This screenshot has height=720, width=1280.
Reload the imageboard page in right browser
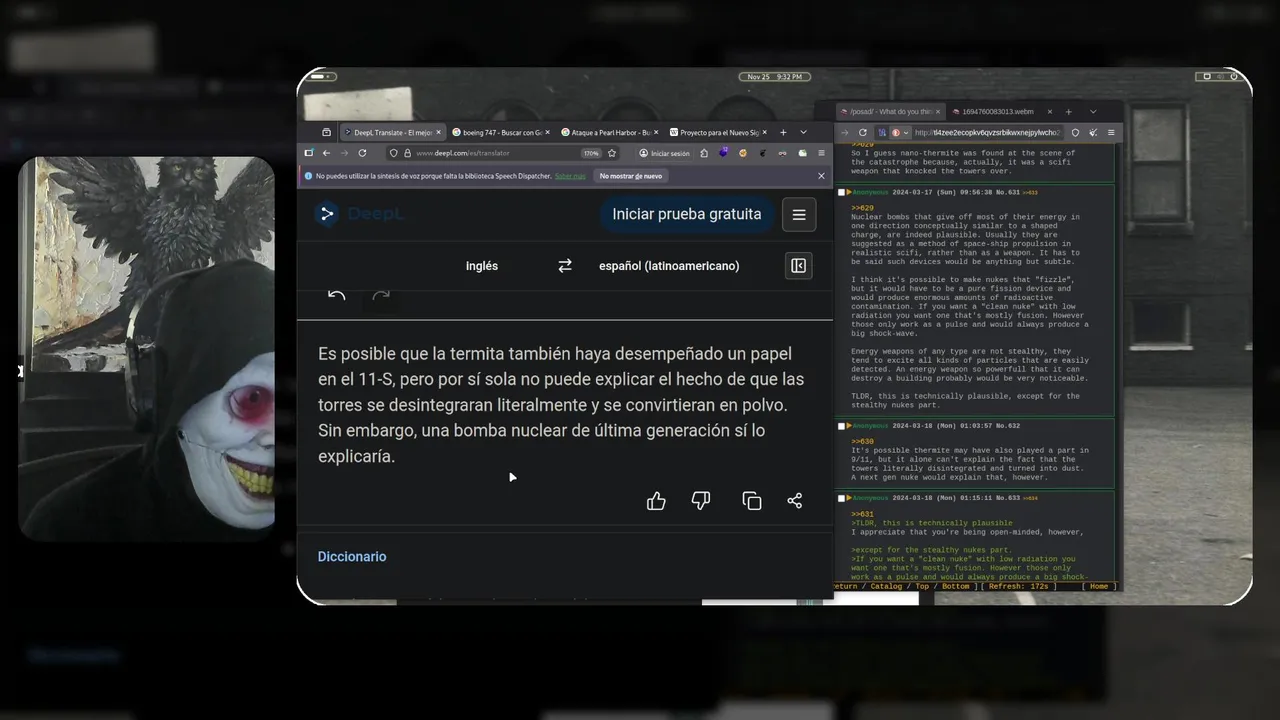coord(863,132)
